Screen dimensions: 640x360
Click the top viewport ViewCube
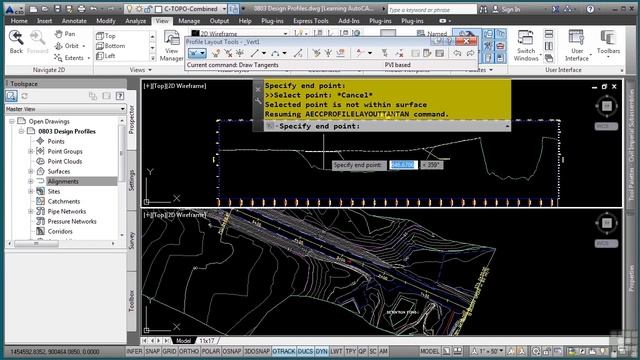(607, 106)
